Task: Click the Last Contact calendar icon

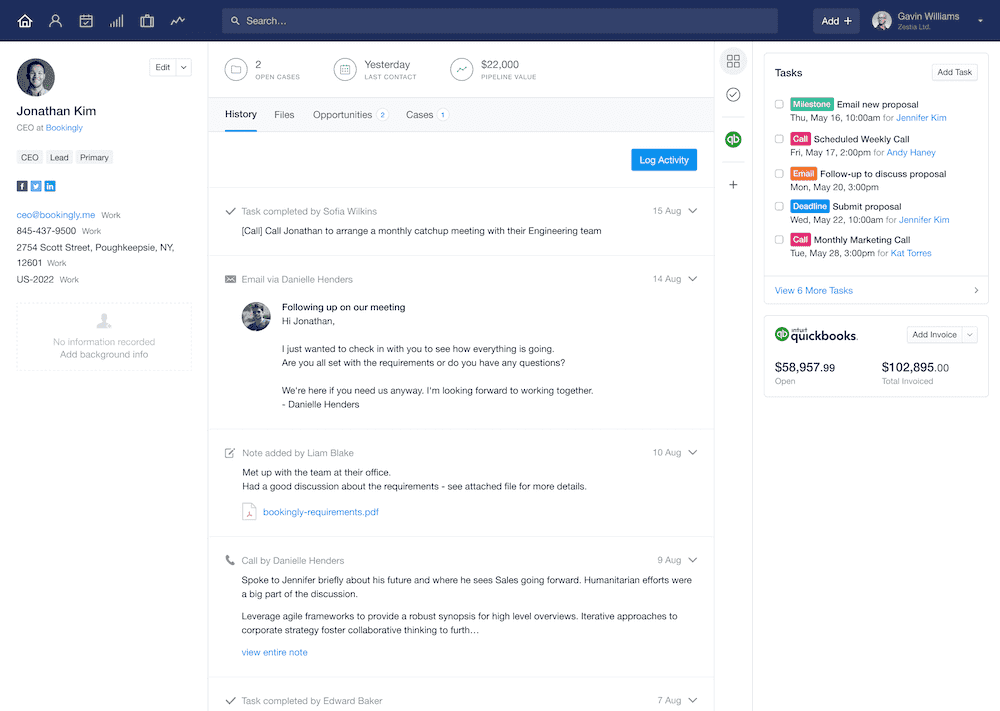Action: 345,70
